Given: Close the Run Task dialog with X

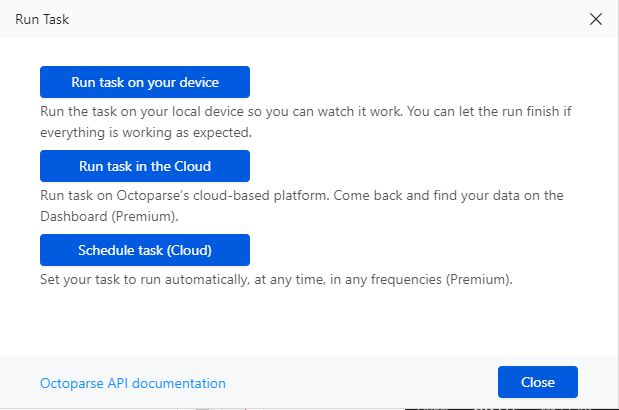Looking at the screenshot, I should [x=596, y=19].
